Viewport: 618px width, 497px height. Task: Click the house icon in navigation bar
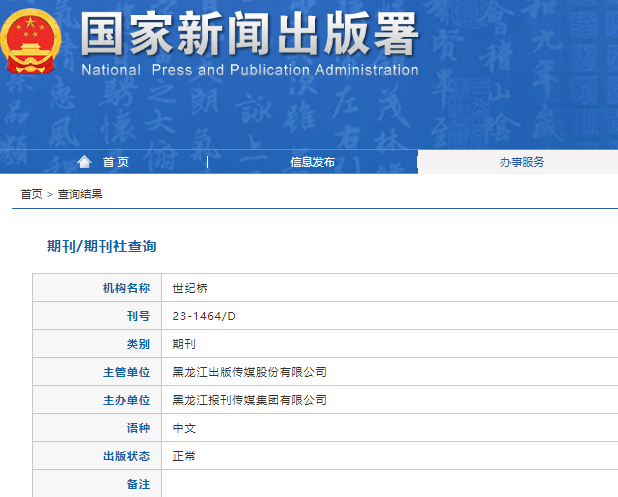point(84,162)
